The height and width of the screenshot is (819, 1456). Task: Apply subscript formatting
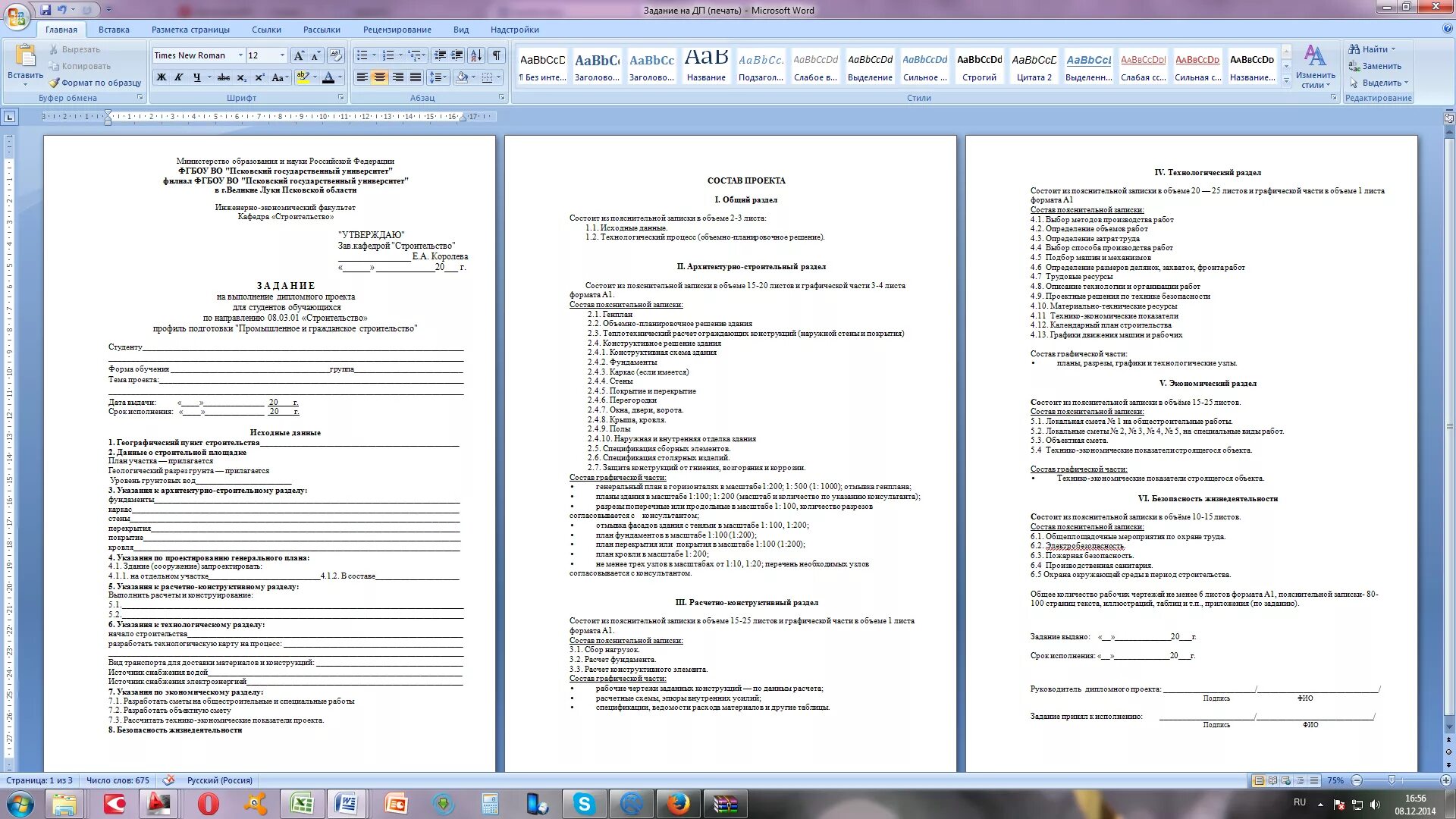pyautogui.click(x=241, y=77)
